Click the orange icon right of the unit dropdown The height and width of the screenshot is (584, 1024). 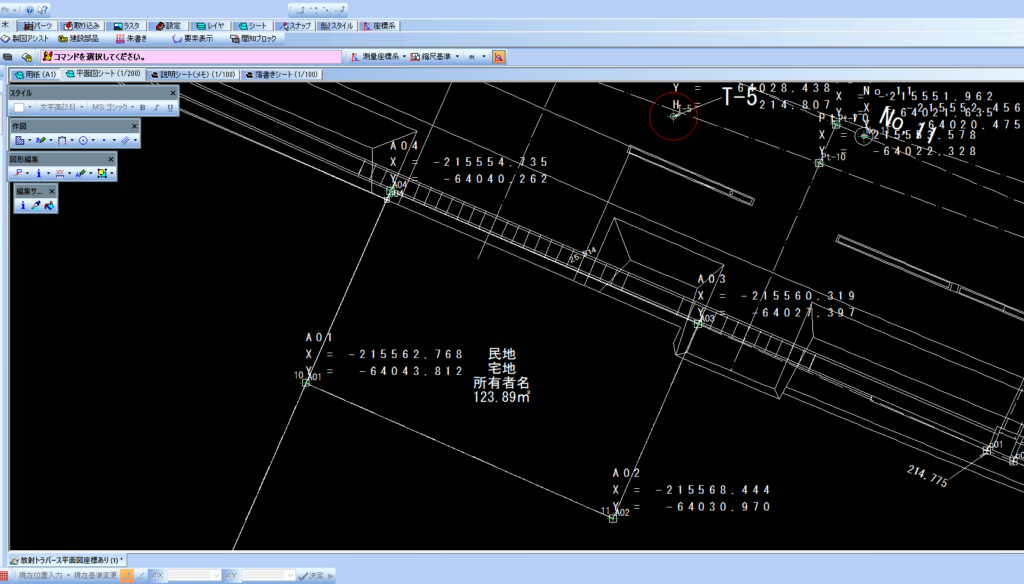pyautogui.click(x=498, y=57)
